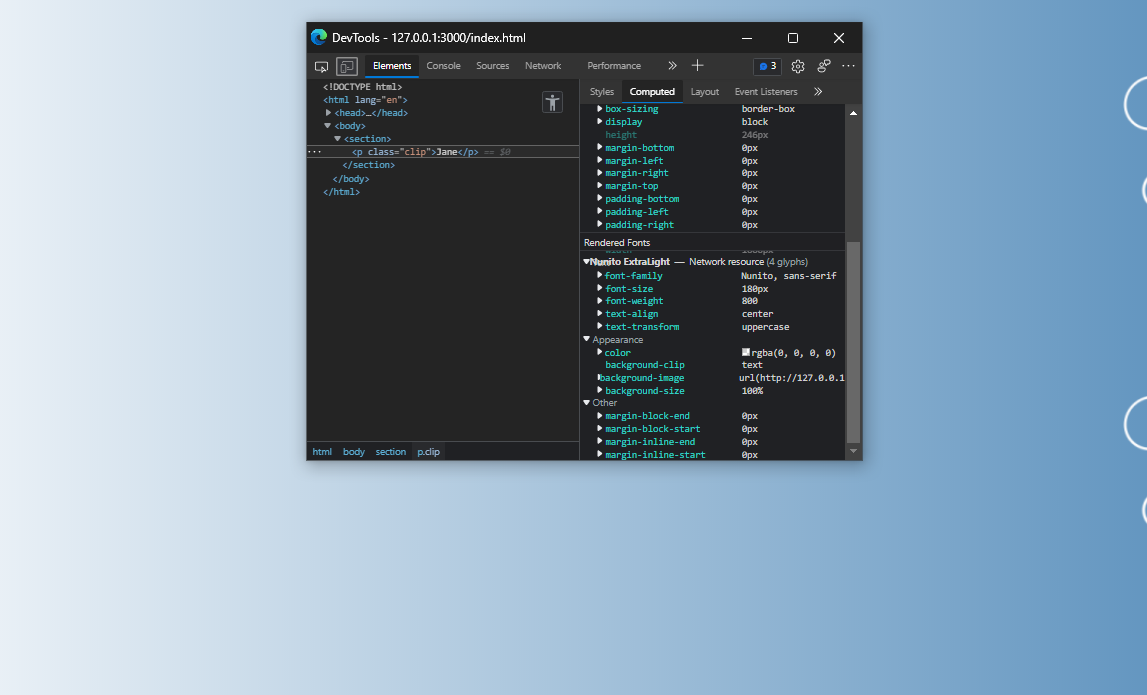The height and width of the screenshot is (695, 1147).
Task: Expand the margin-bottom property details
Action: coord(598,147)
